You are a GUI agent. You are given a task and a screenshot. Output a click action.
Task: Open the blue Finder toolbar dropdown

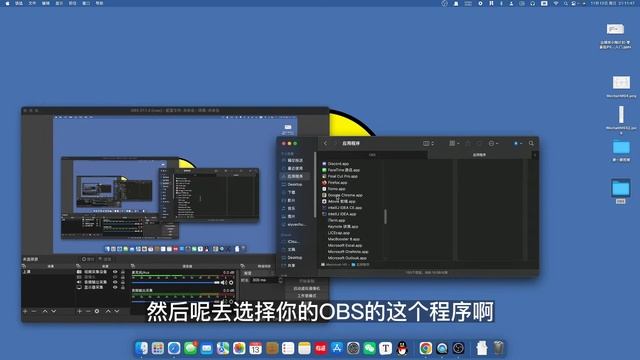click(x=518, y=143)
